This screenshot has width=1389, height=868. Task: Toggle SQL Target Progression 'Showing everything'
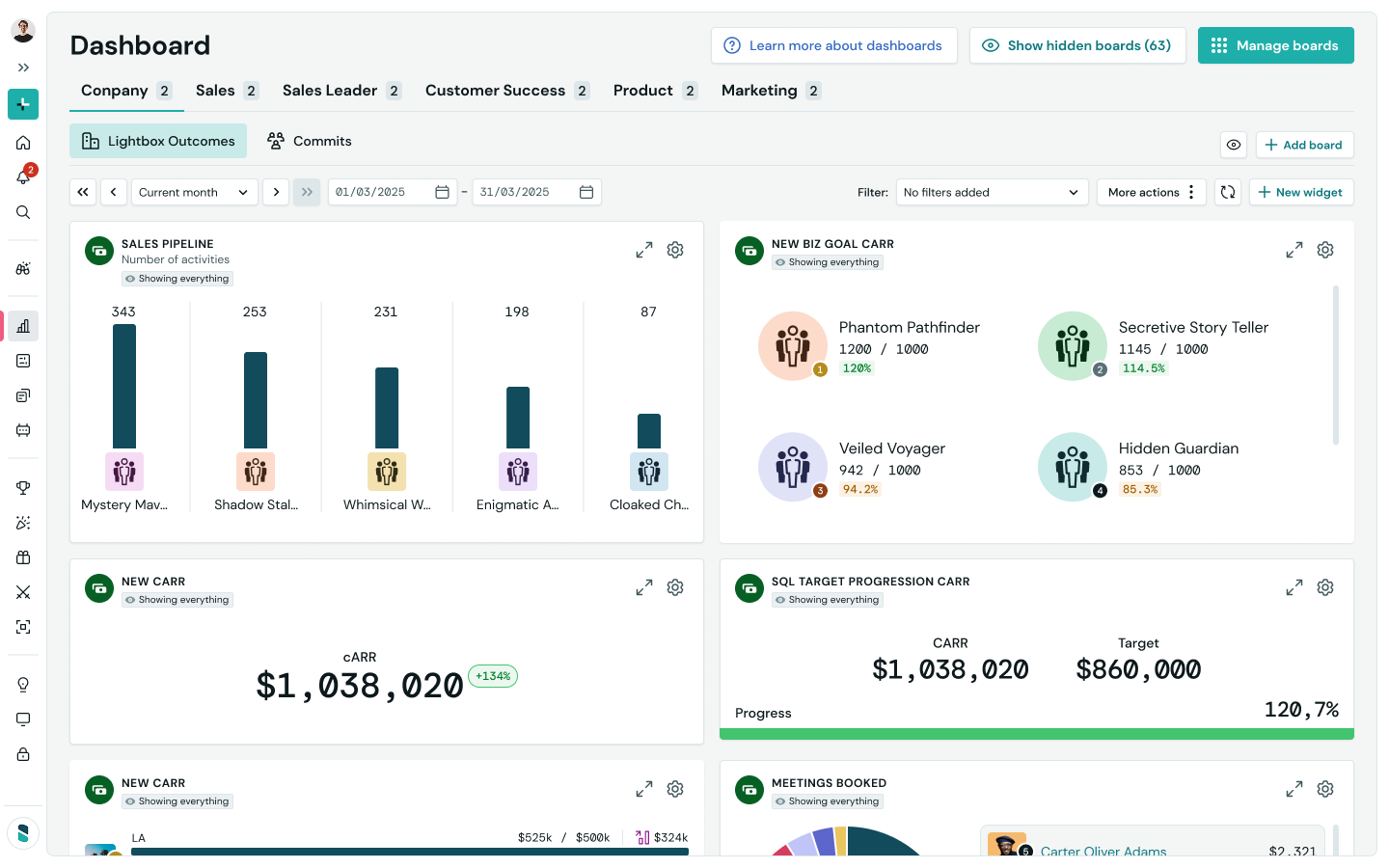(828, 600)
